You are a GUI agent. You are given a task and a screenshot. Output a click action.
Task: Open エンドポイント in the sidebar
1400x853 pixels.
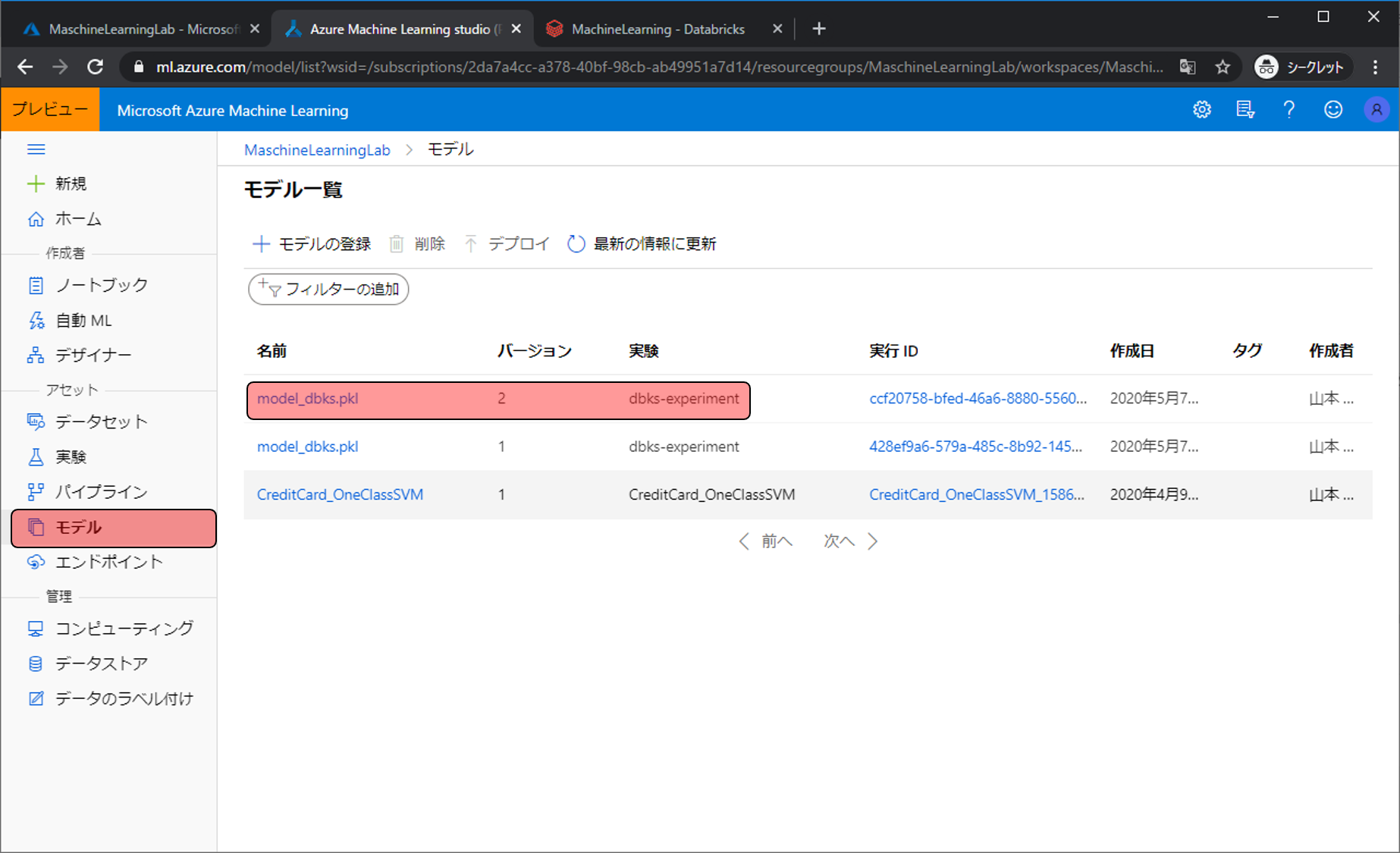pos(108,562)
